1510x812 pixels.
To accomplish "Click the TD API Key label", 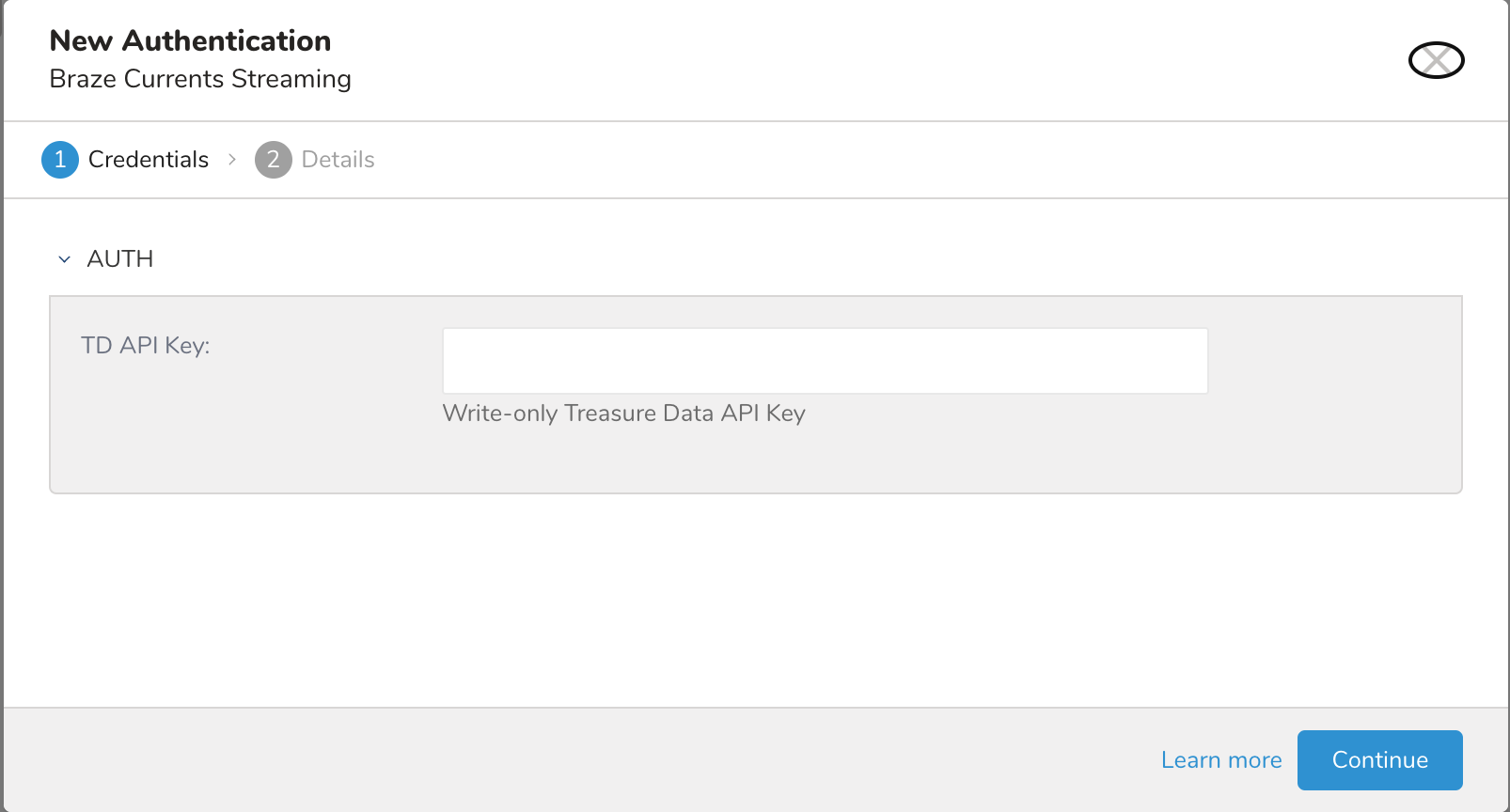I will pyautogui.click(x=146, y=346).
